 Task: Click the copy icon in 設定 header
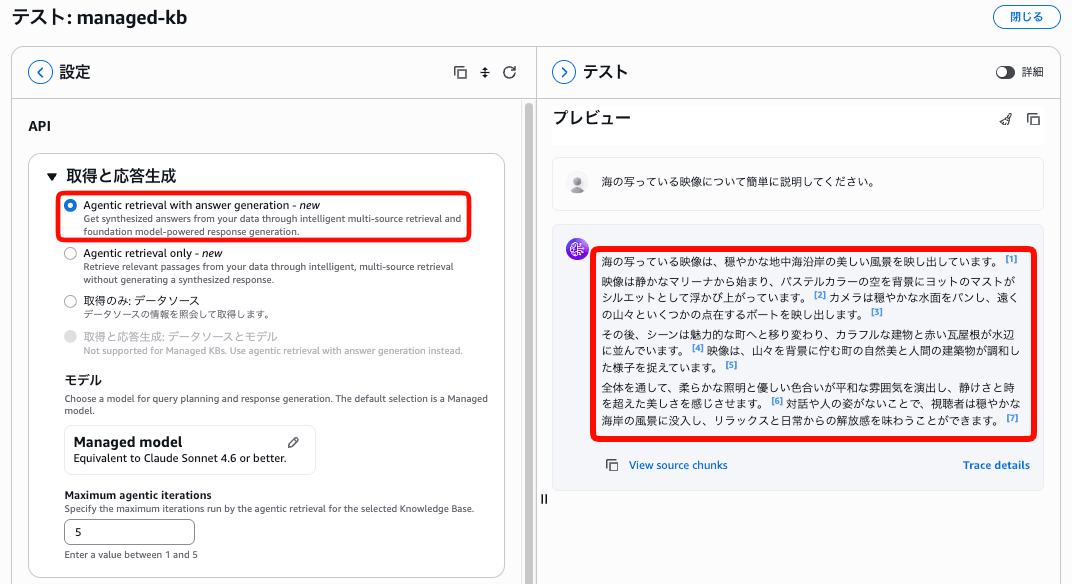click(x=460, y=72)
